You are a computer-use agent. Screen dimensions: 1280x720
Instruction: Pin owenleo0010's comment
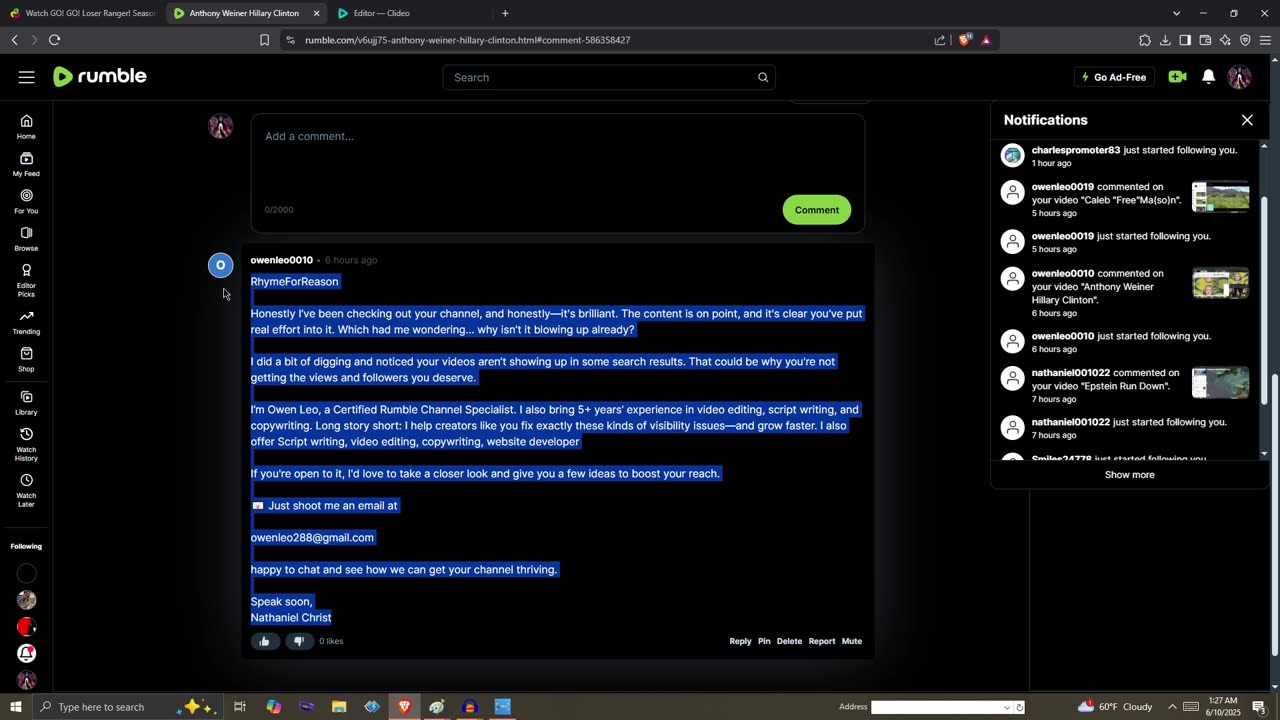[764, 641]
